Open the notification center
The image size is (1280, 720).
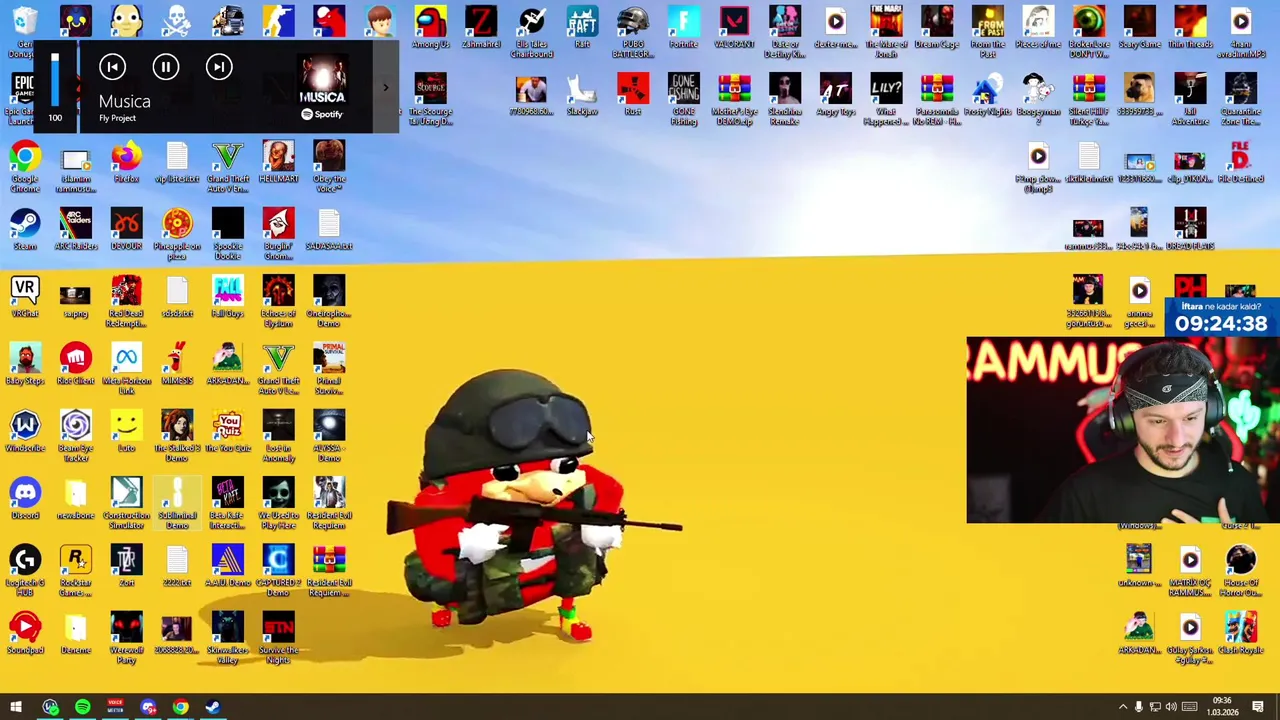coord(1258,707)
